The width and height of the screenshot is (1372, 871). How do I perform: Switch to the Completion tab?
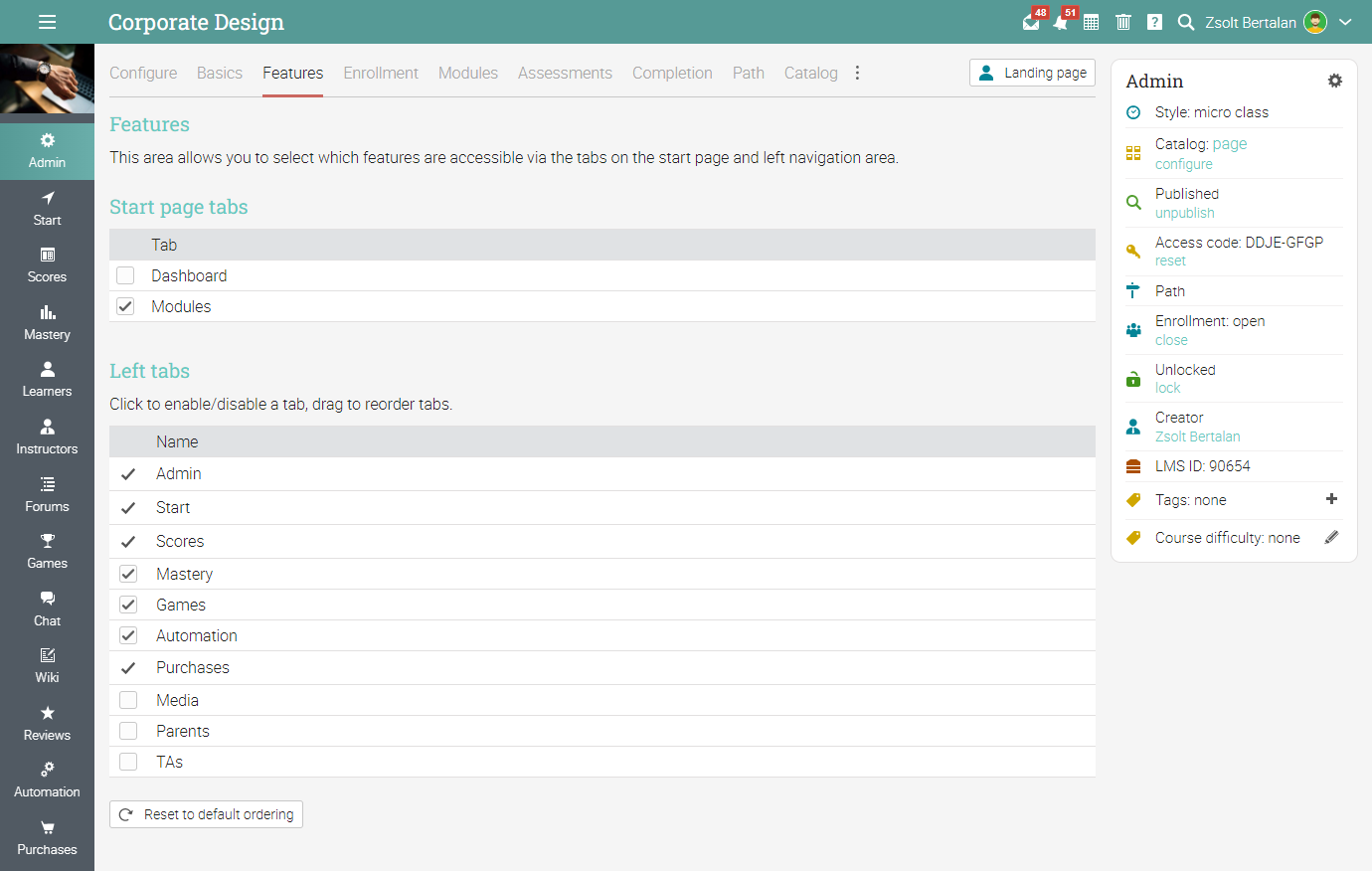click(x=672, y=73)
